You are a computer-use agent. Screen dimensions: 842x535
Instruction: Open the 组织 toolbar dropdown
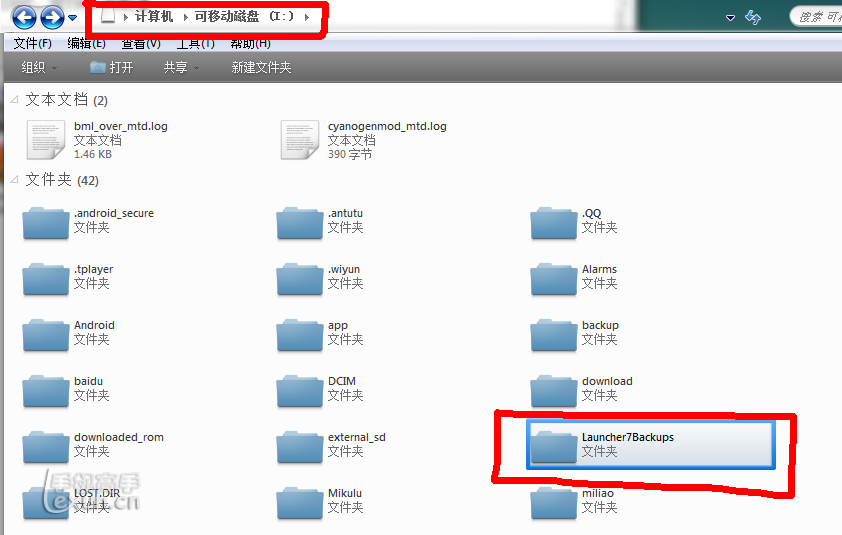coord(39,67)
